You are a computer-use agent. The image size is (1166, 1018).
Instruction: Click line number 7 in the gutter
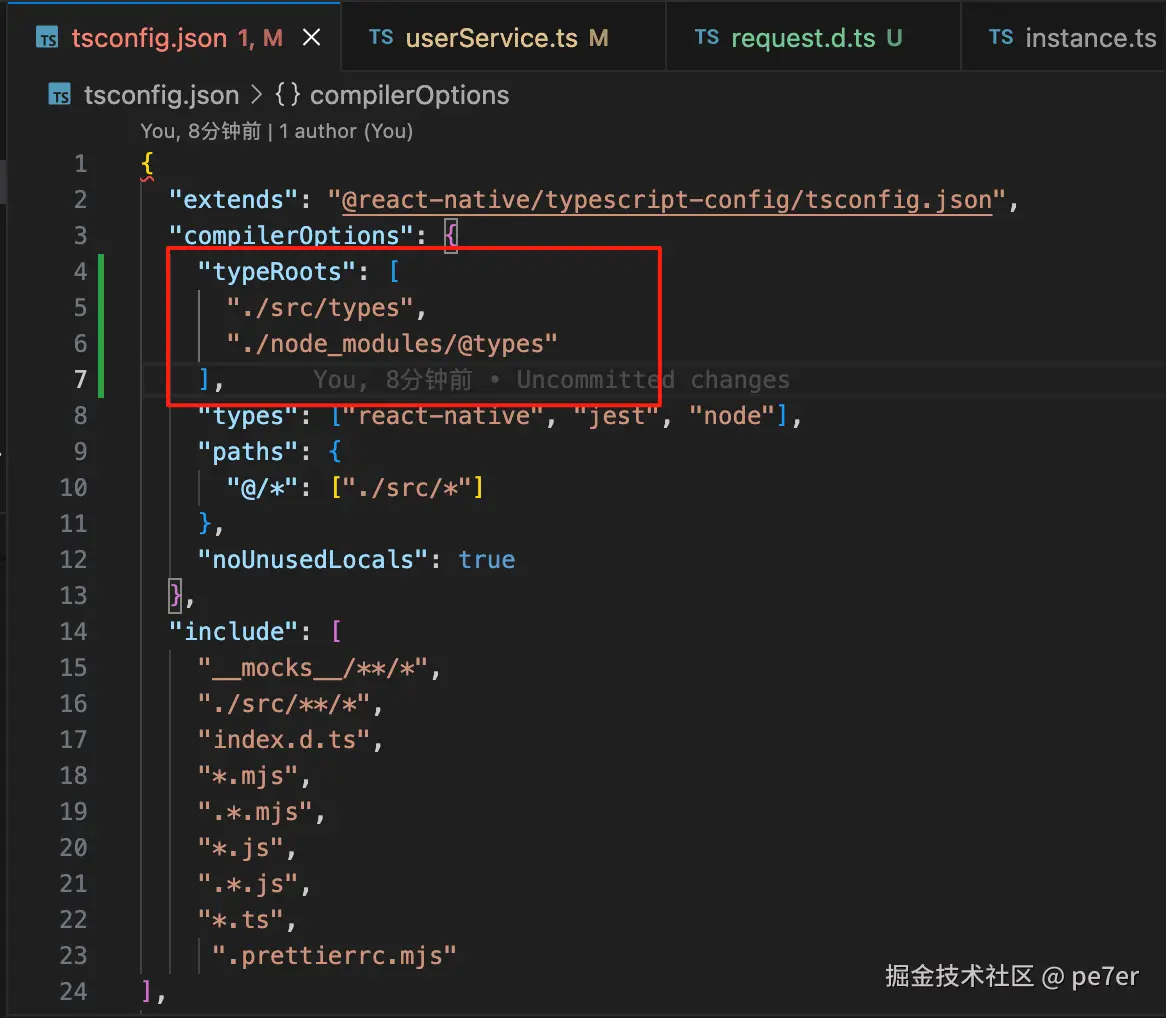[x=80, y=380]
